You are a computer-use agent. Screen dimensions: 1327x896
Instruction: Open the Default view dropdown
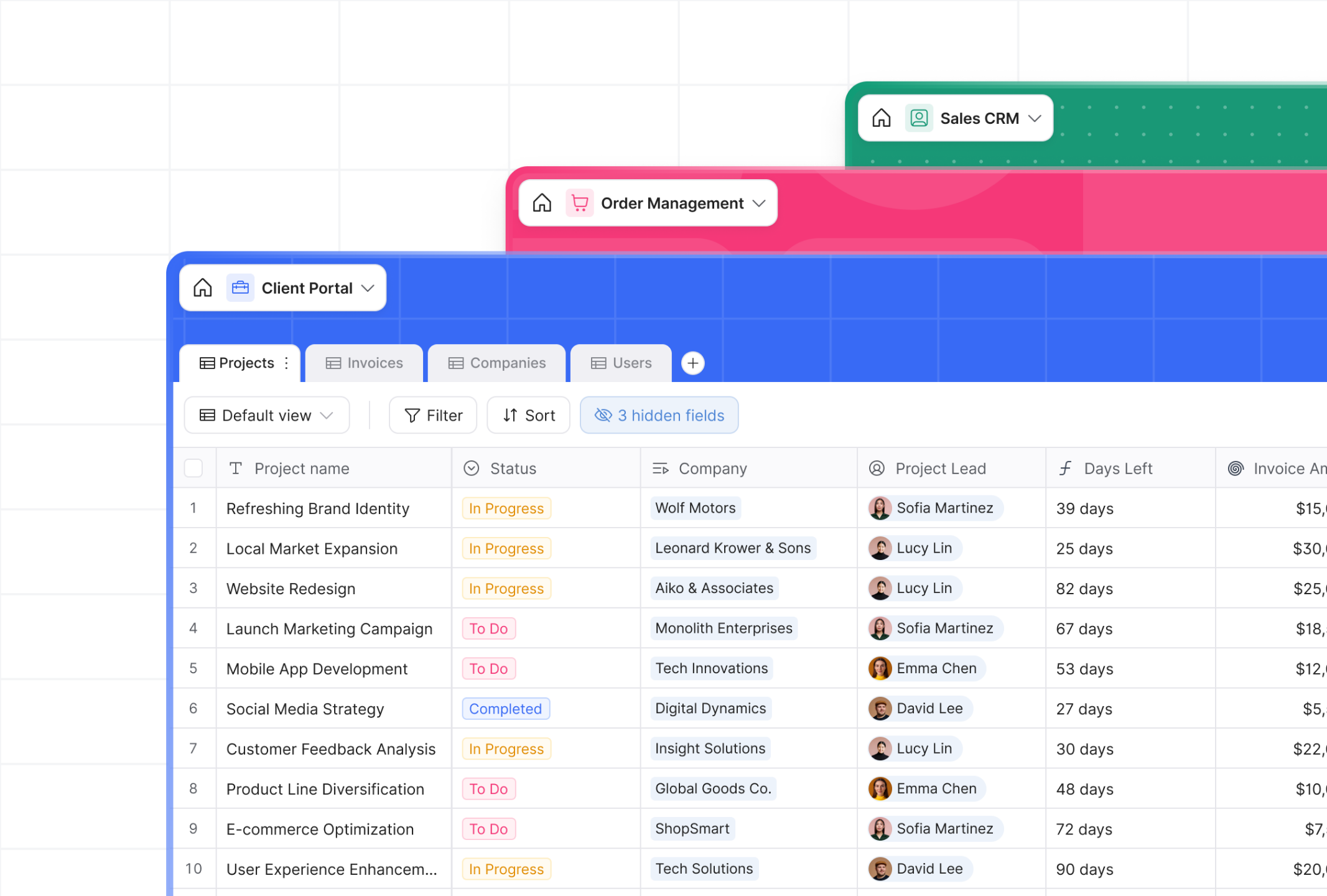[x=266, y=415]
